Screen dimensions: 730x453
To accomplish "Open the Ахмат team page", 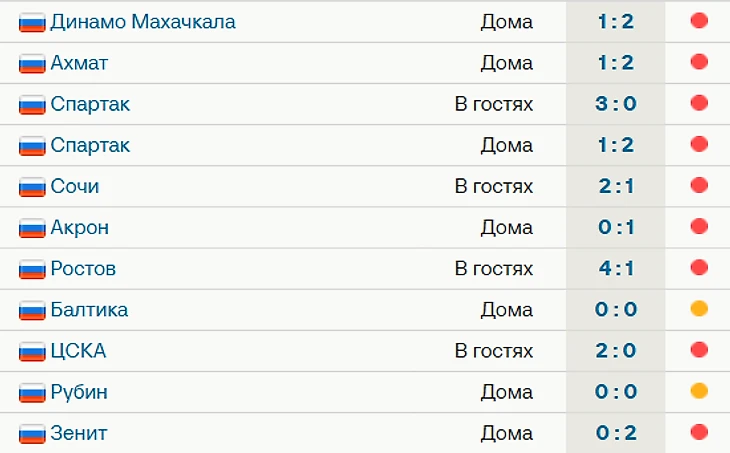I will pos(79,63).
